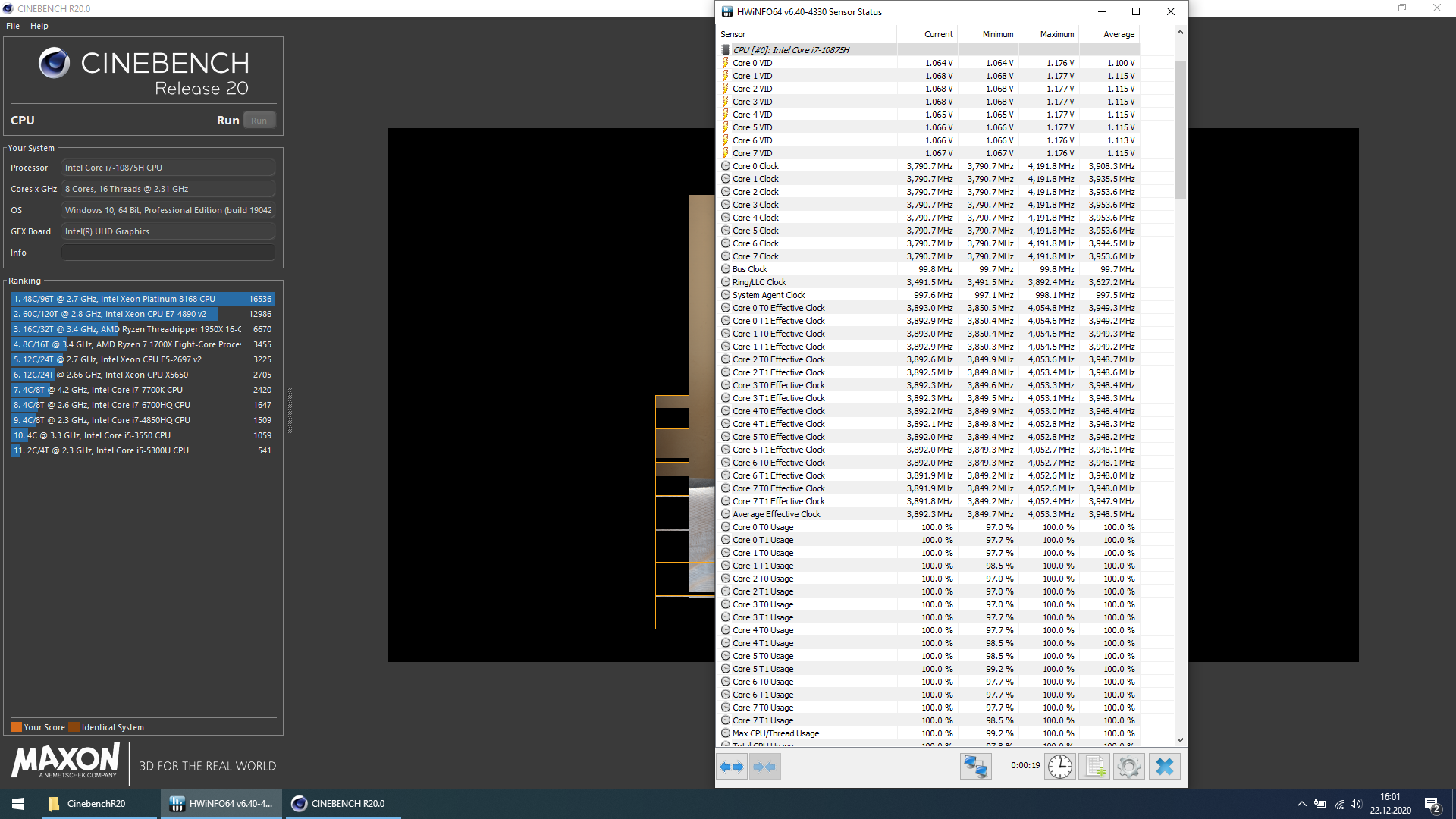Click the Bus Clock gauge icon
Image resolution: width=1456 pixels, height=819 pixels.
pos(726,269)
